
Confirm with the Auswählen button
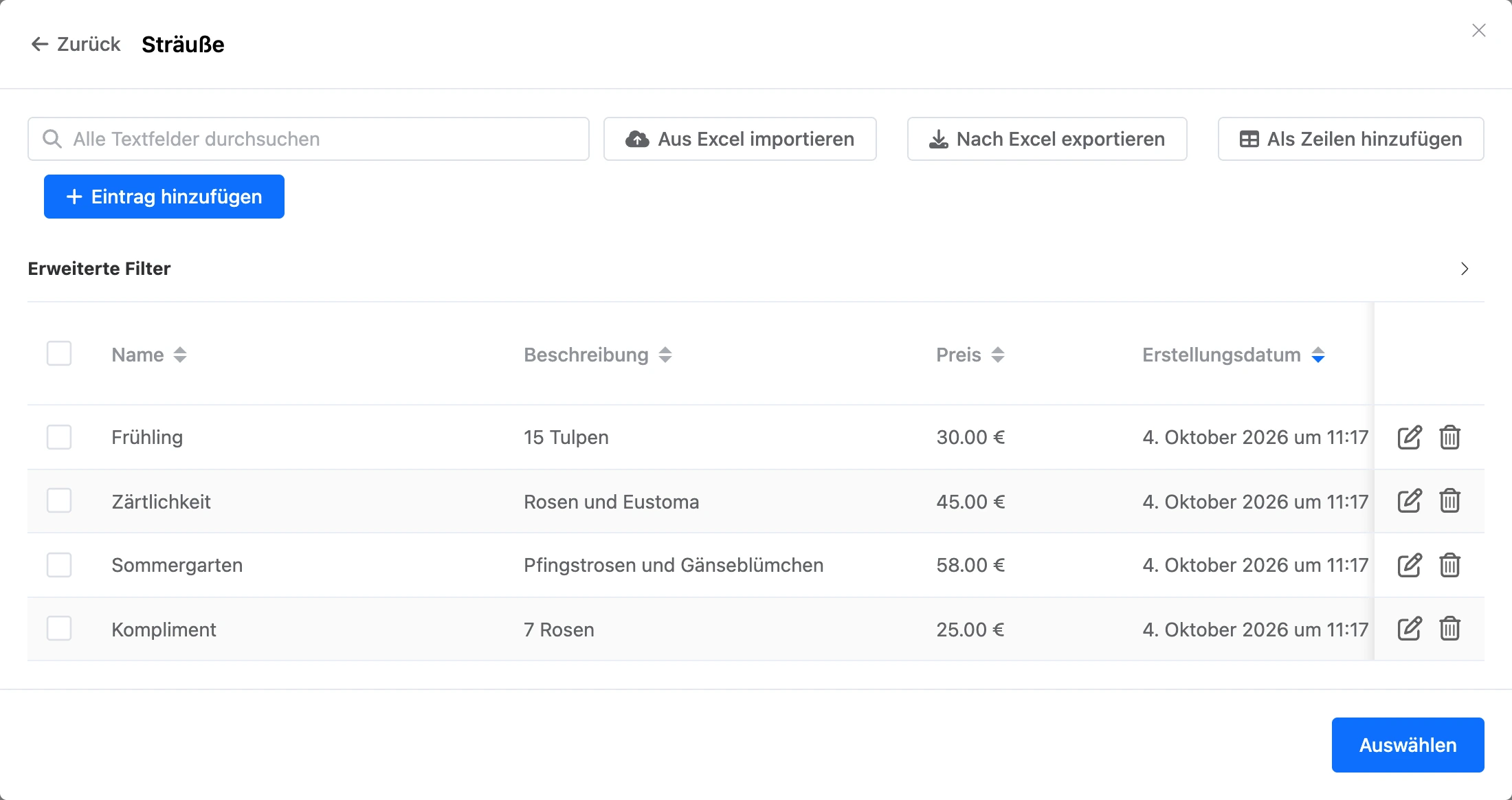click(1408, 745)
